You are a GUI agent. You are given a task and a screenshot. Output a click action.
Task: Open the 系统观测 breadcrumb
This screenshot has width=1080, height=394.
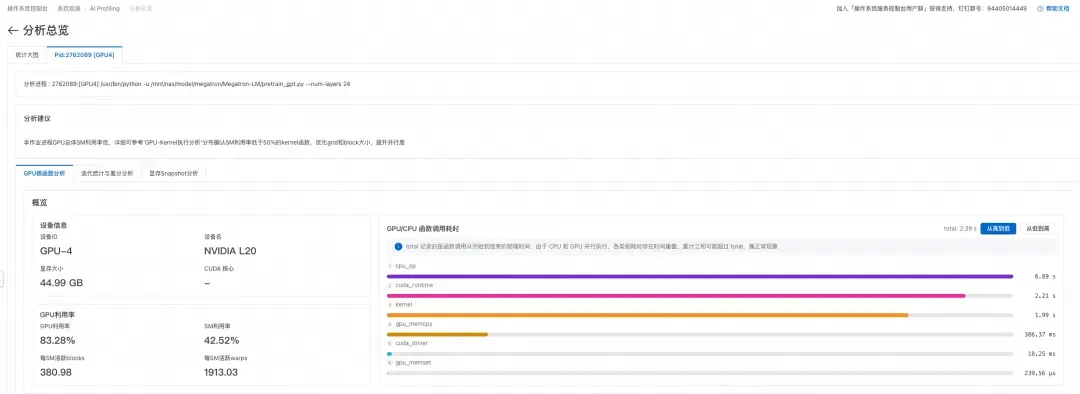pos(69,8)
